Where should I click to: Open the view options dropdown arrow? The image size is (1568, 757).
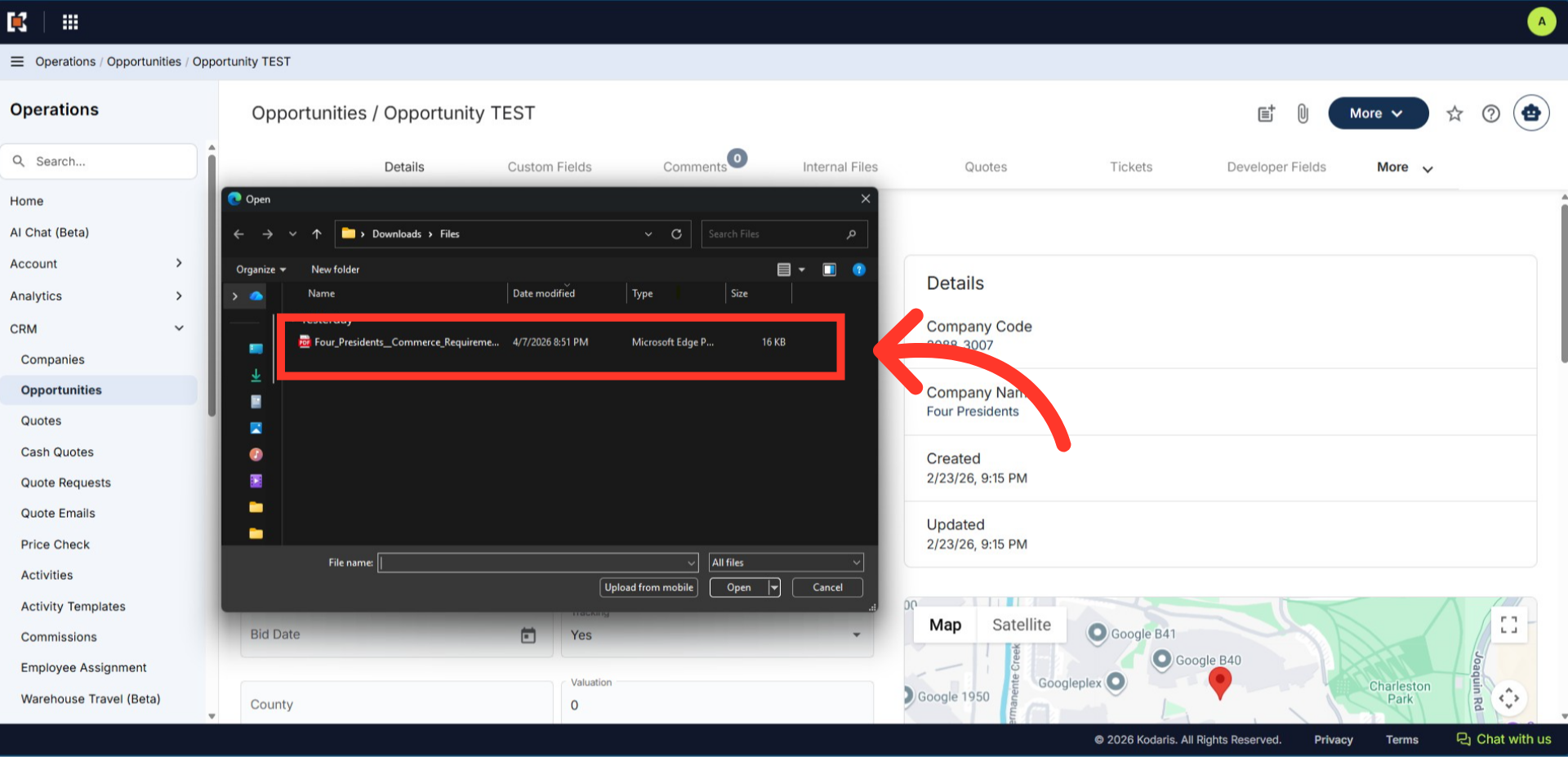[x=802, y=269]
